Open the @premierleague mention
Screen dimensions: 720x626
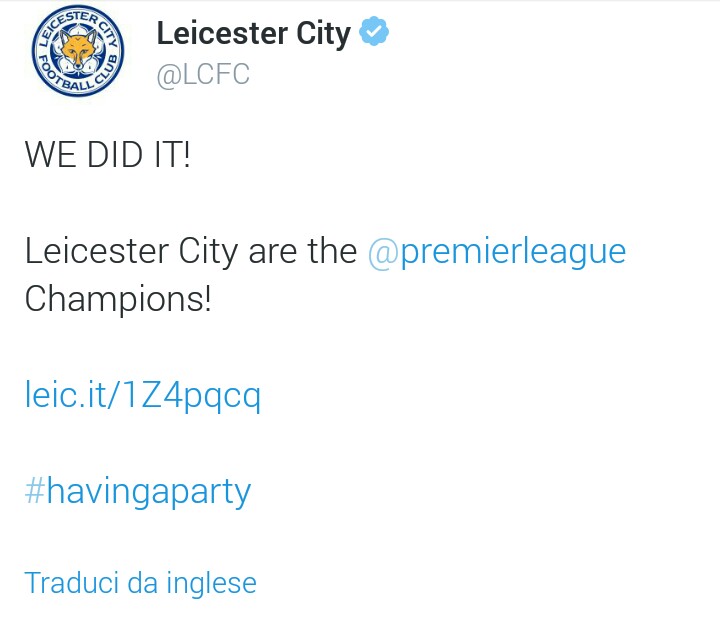click(x=497, y=251)
